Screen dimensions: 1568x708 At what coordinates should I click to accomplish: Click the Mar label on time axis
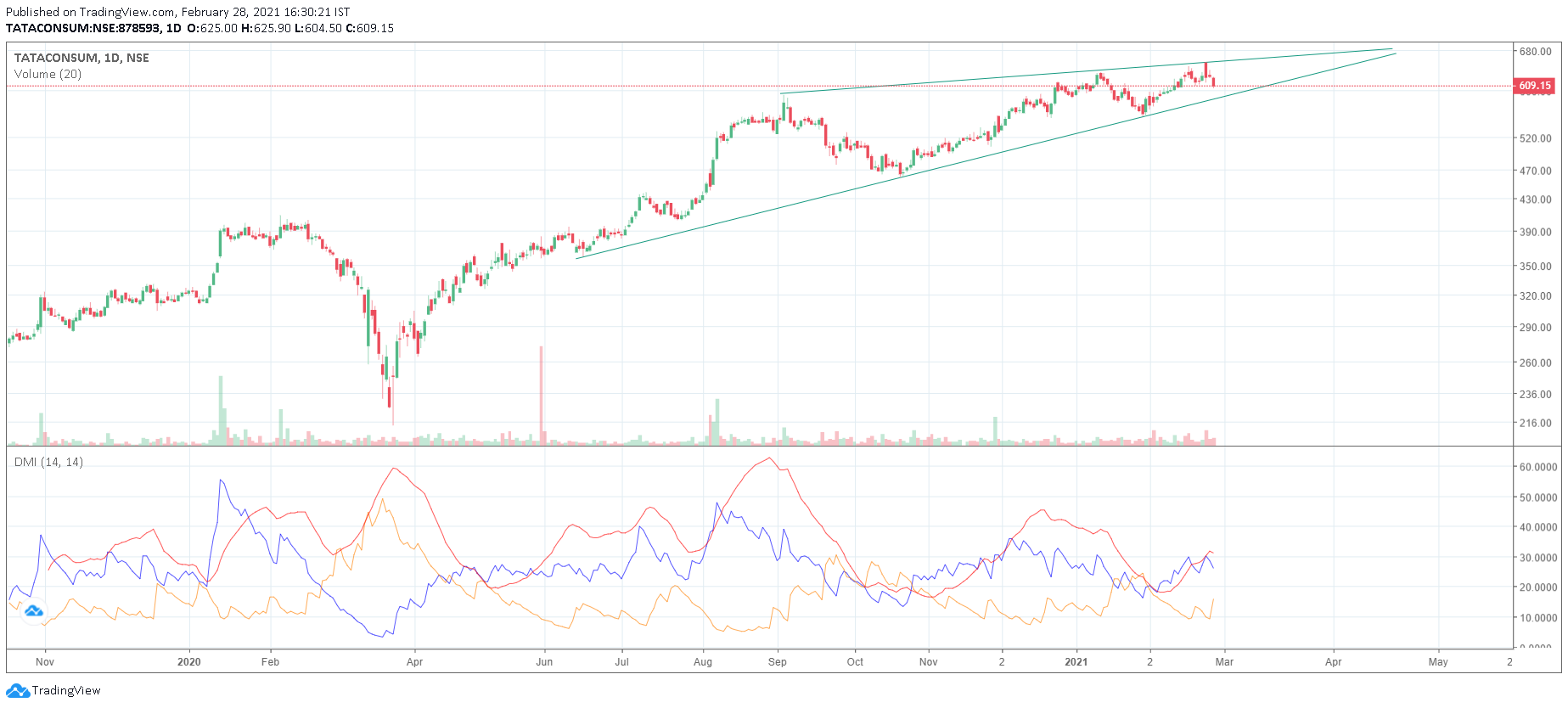tap(1224, 662)
